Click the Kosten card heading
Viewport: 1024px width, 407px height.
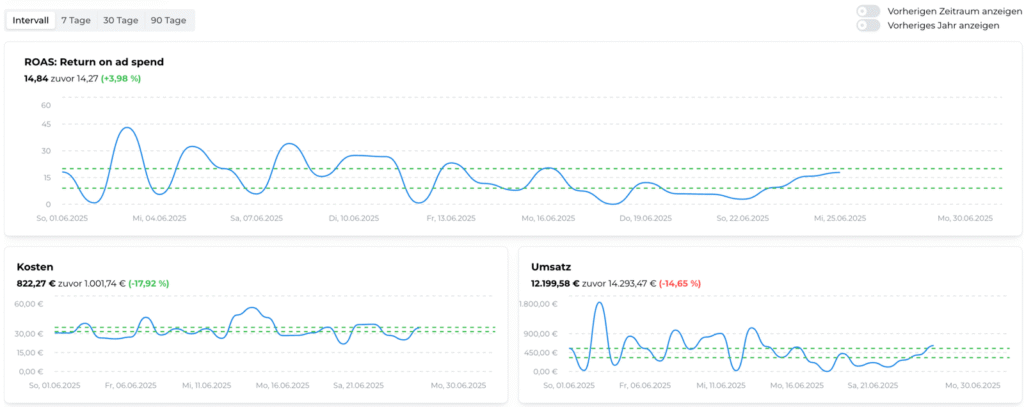pos(35,267)
